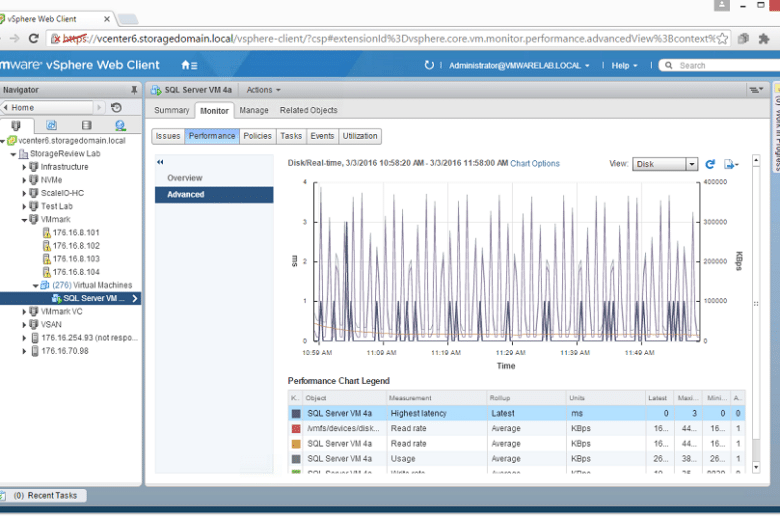The height and width of the screenshot is (516, 780).
Task: Select VMs and Templates navigator tab
Action: pos(51,125)
